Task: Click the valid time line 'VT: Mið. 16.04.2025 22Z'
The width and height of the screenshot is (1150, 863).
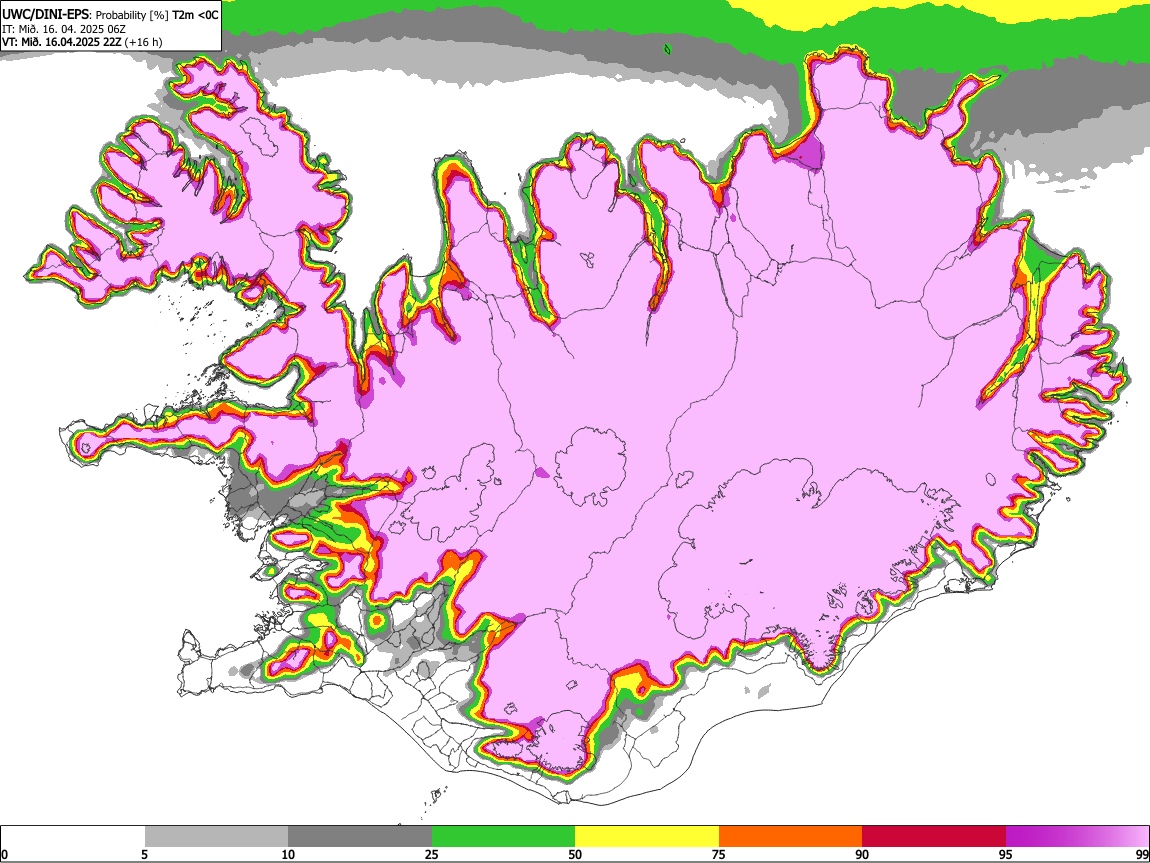Action: pyautogui.click(x=62, y=42)
